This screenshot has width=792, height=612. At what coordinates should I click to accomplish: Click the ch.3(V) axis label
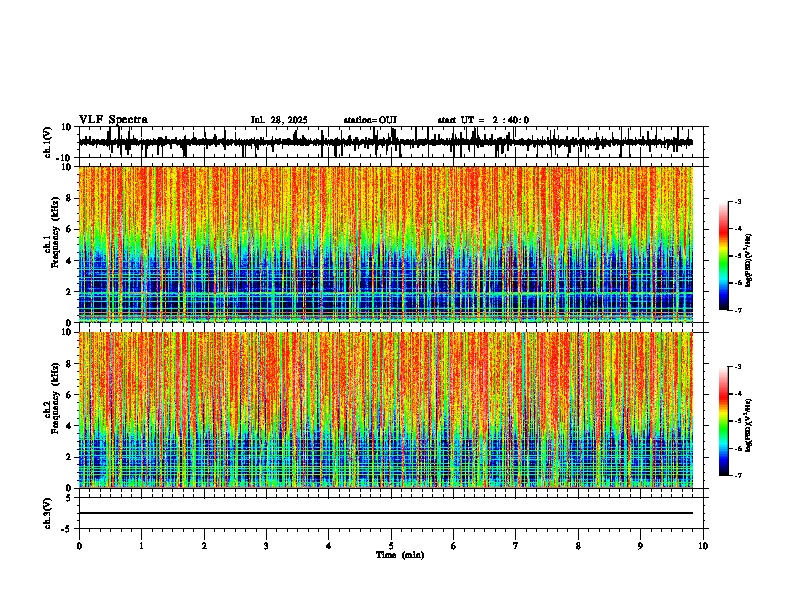tap(48, 513)
